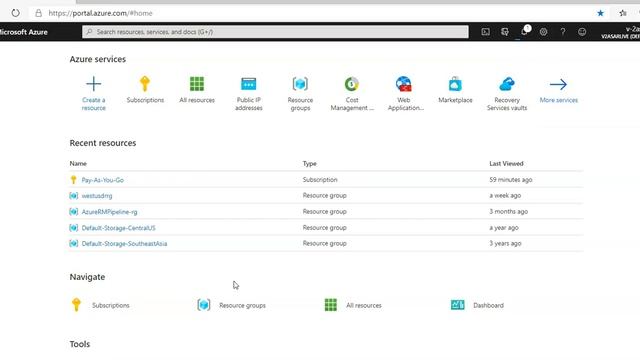Click the favorite star icon in address bar
The width and height of the screenshot is (640, 360).
click(x=600, y=13)
